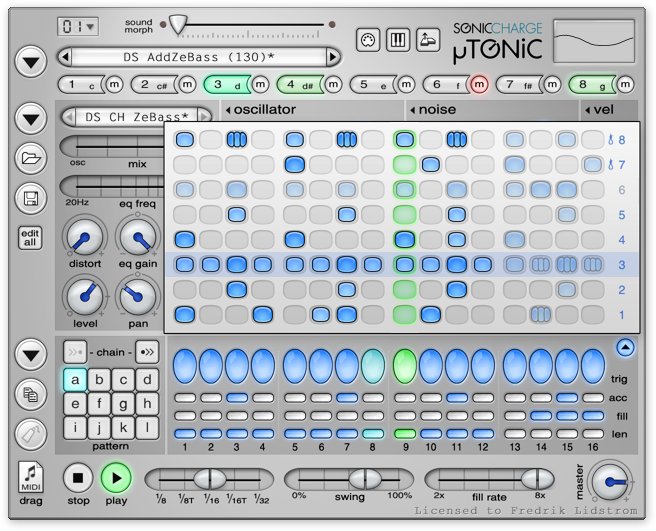Viewport: 656px width, 531px height.
Task: Click chain left arrows button
Action: tap(75, 352)
